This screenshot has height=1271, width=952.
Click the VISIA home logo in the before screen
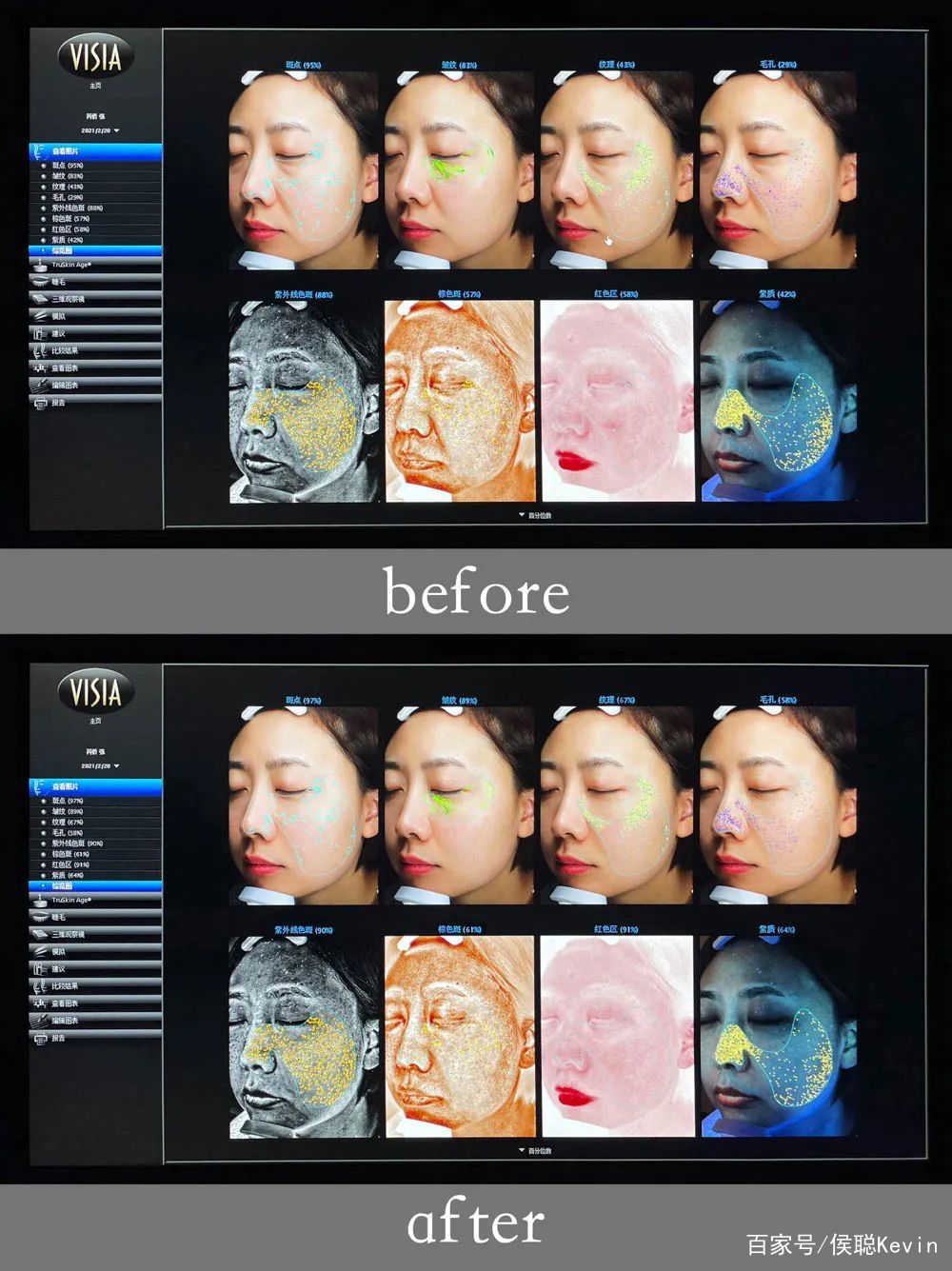(95, 56)
